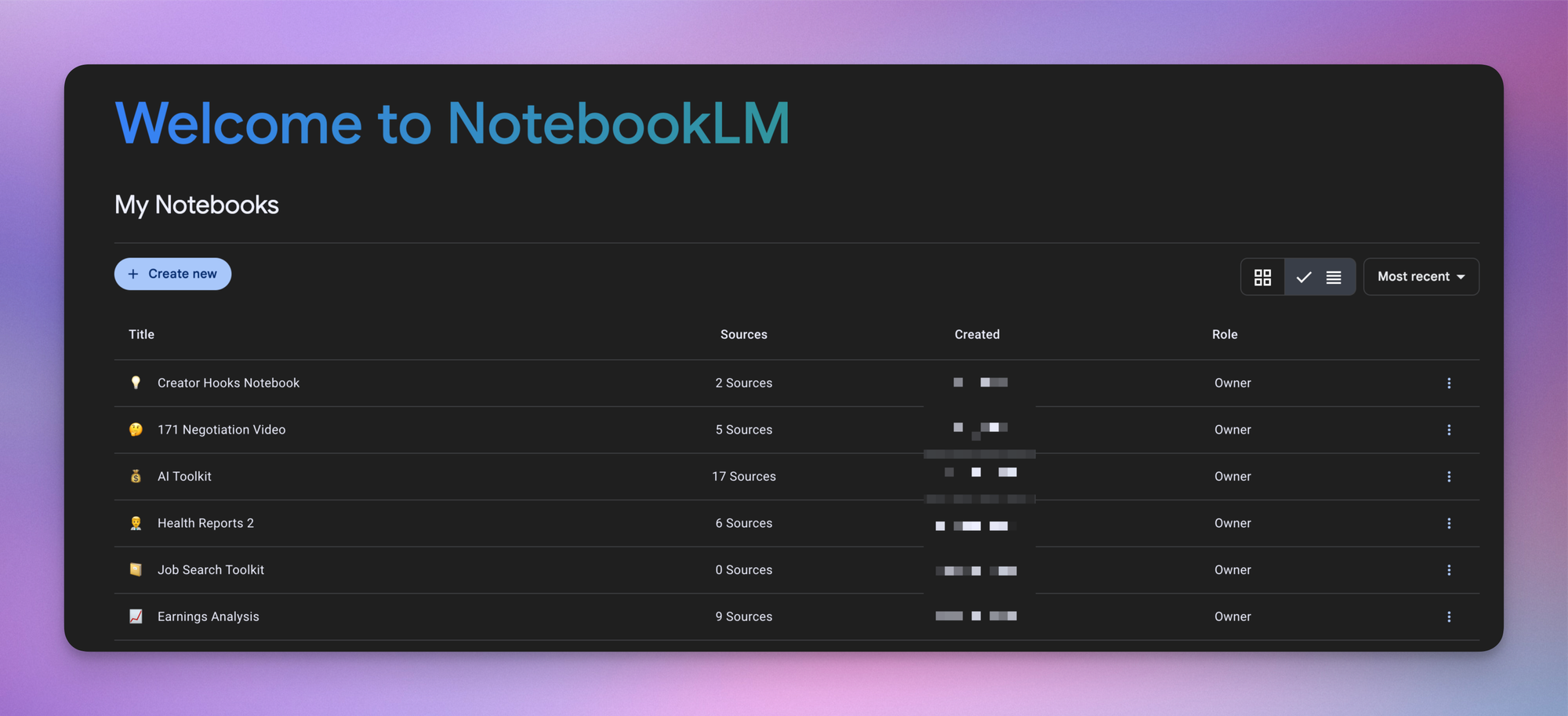Viewport: 1568px width, 716px height.
Task: Click the 9 Sources cell
Action: 744,616
